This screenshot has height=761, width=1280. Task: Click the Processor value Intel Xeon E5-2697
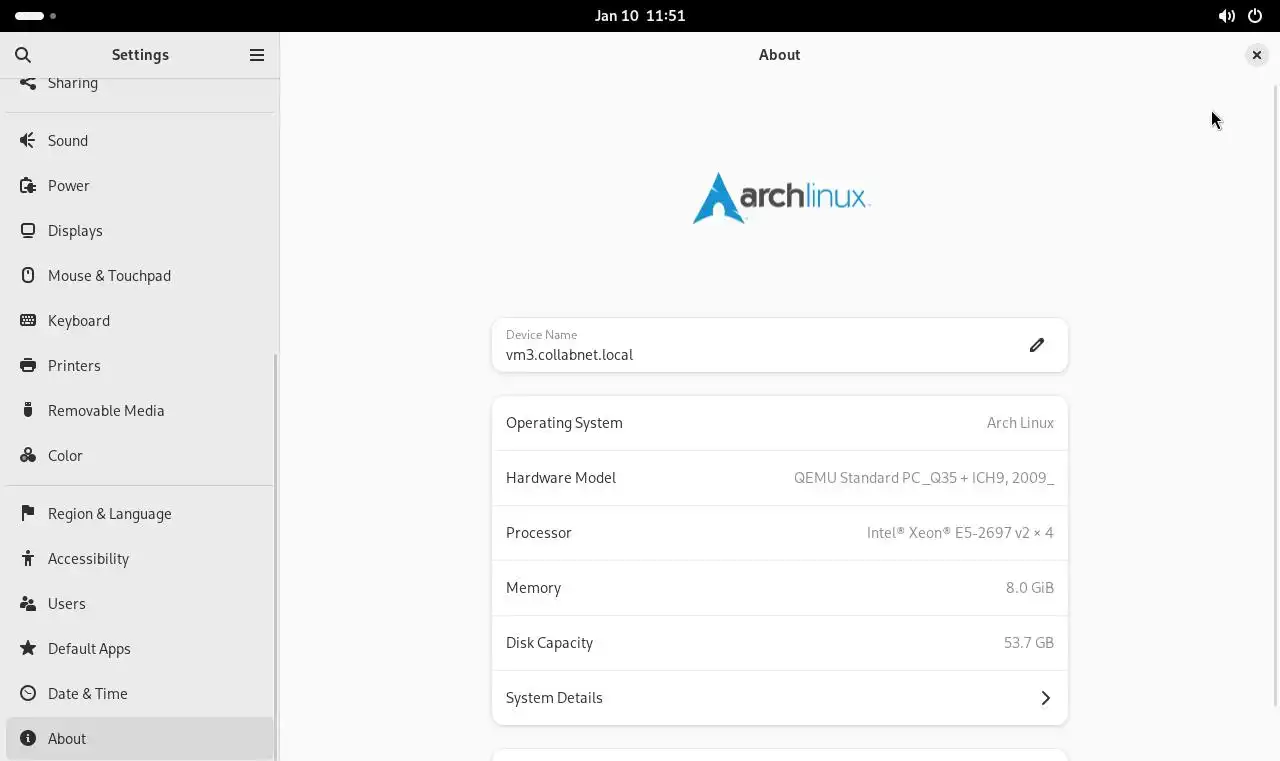(x=960, y=533)
